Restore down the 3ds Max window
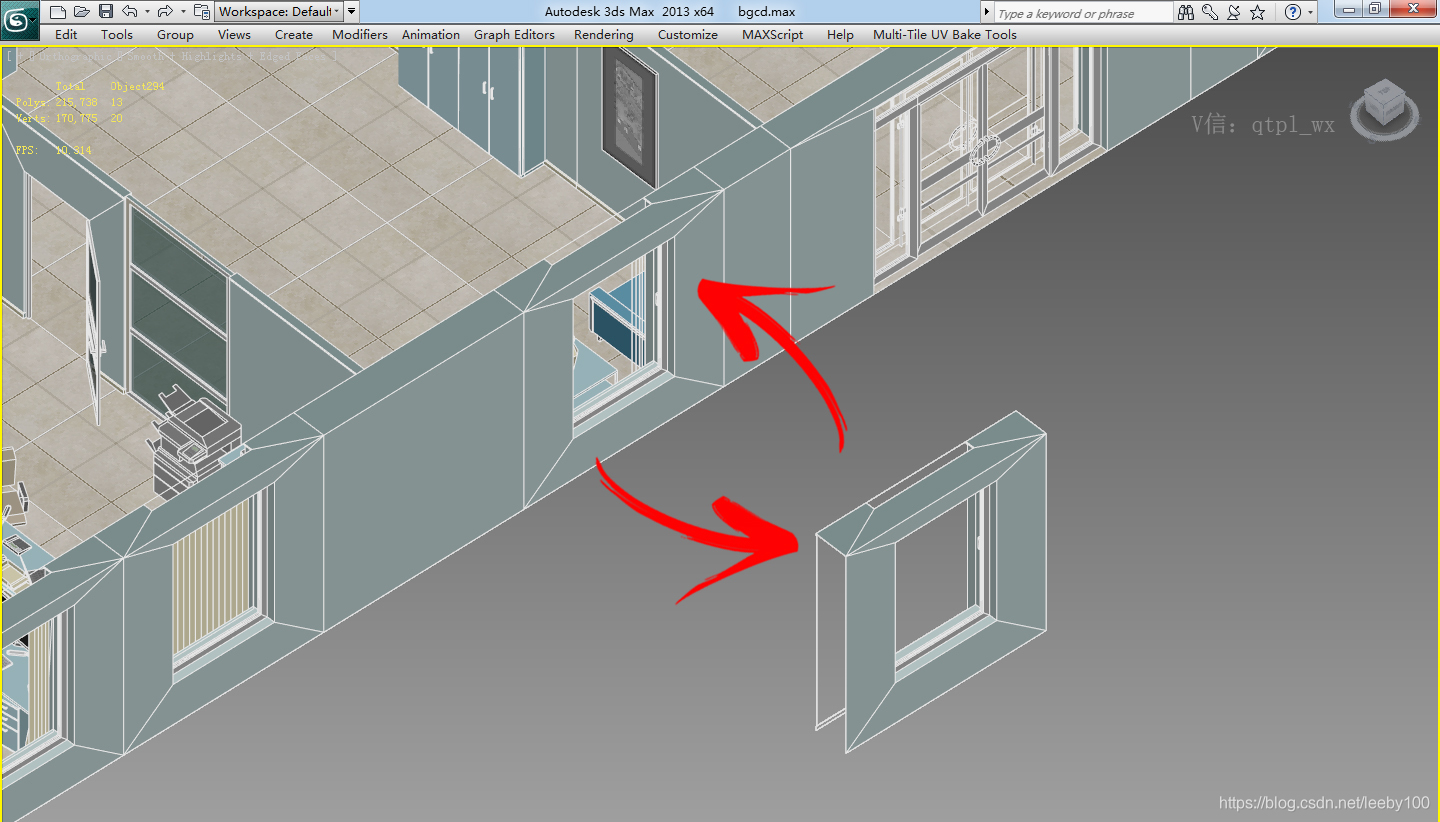This screenshot has height=822, width=1440. (x=1377, y=10)
